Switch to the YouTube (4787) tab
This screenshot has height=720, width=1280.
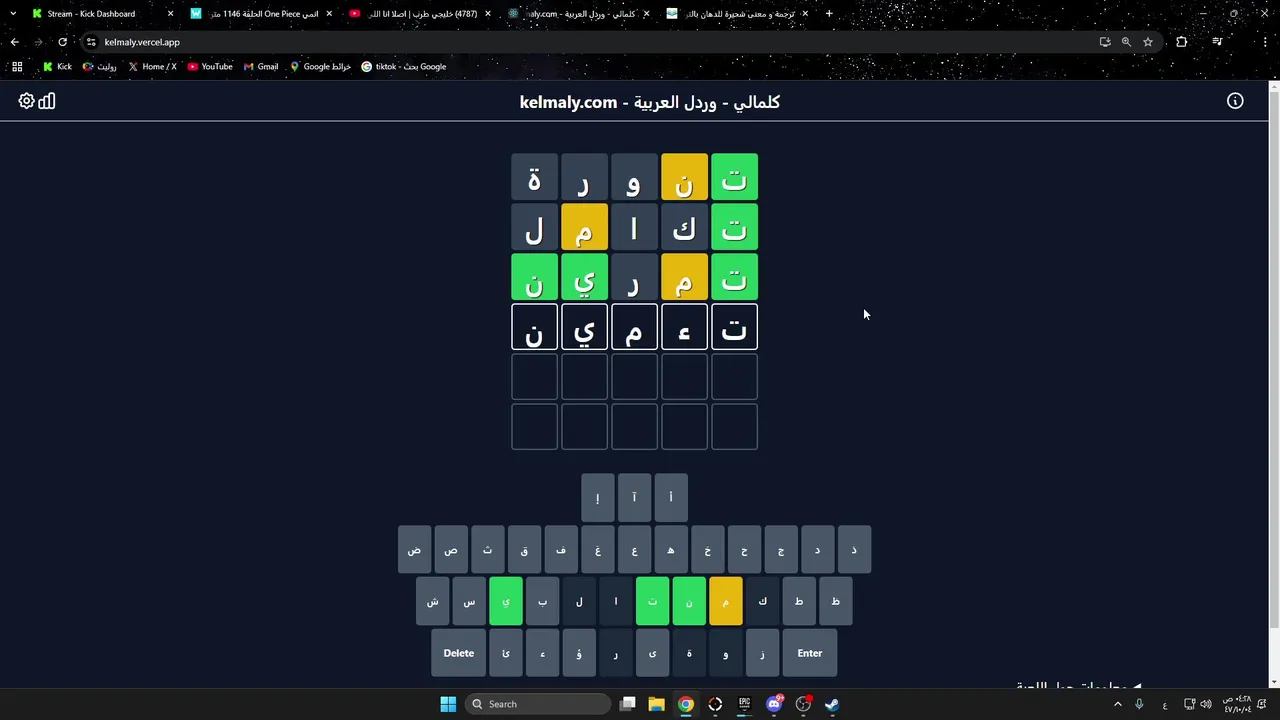click(x=420, y=14)
